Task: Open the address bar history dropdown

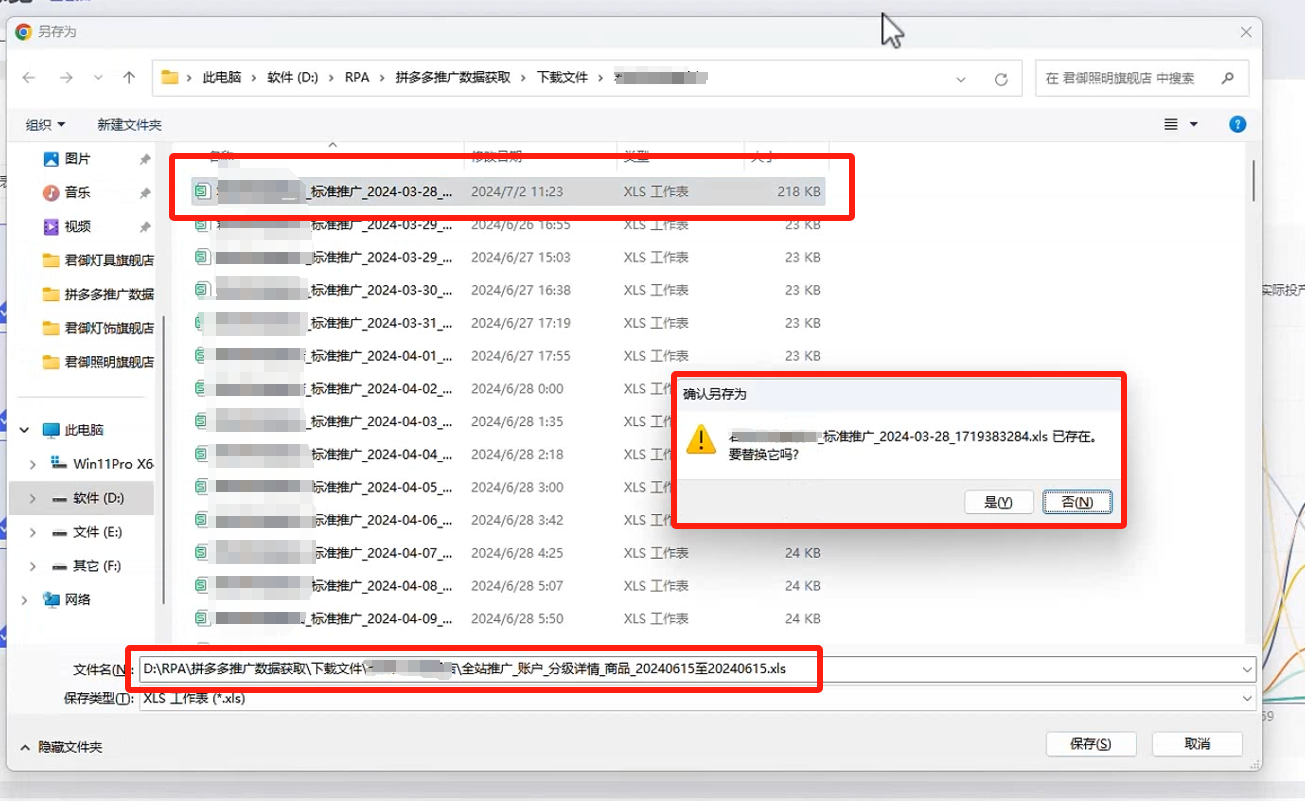Action: point(961,79)
